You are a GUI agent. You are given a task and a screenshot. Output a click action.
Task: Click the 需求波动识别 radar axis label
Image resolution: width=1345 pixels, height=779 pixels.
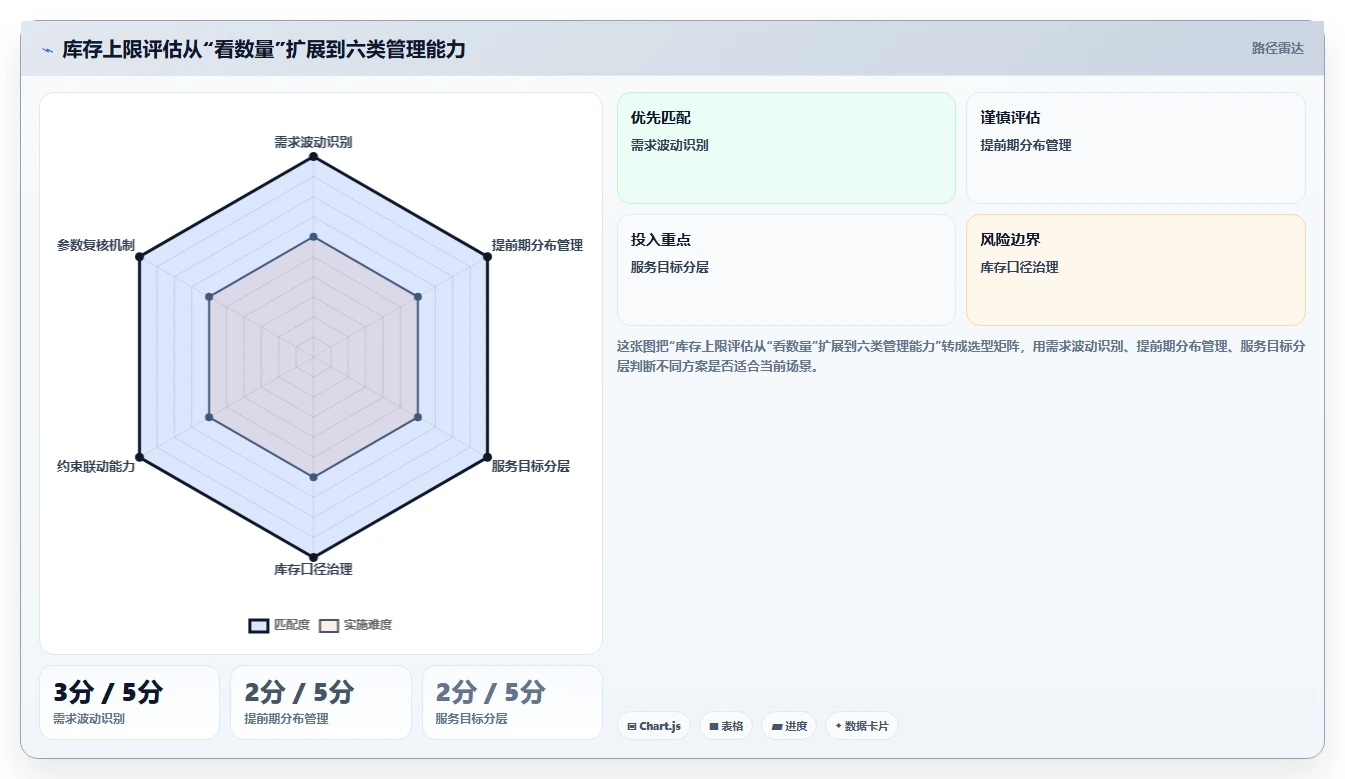point(313,142)
